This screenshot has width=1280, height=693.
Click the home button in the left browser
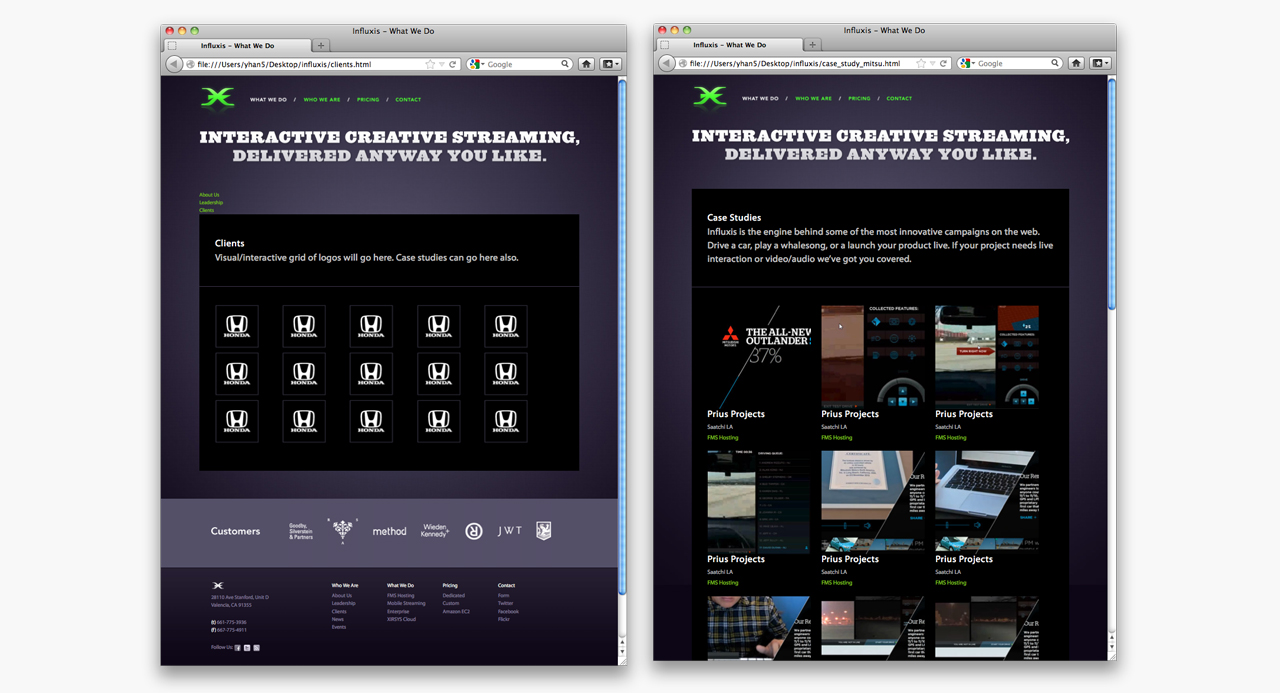click(586, 64)
